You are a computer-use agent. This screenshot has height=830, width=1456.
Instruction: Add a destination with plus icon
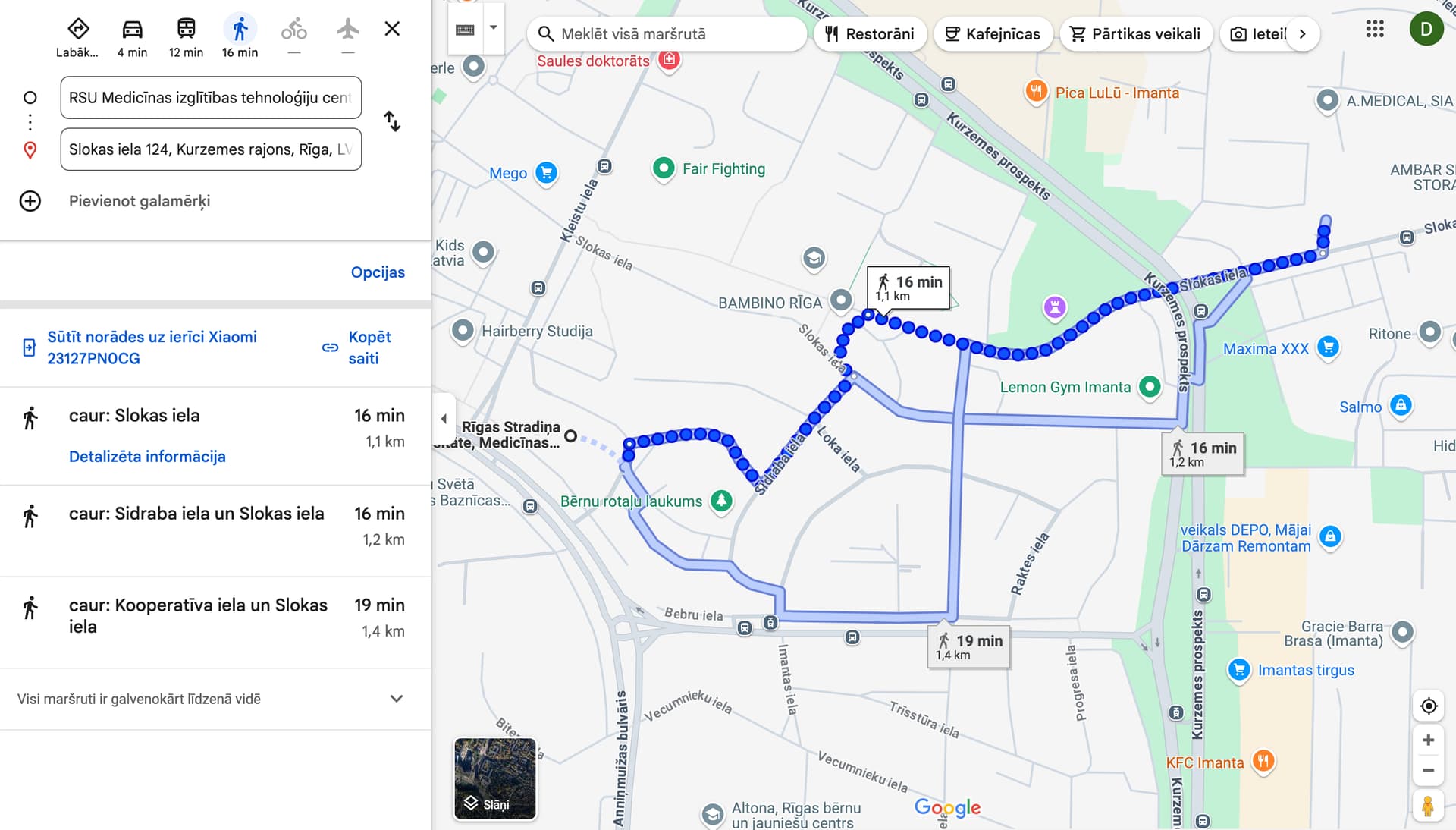30,201
